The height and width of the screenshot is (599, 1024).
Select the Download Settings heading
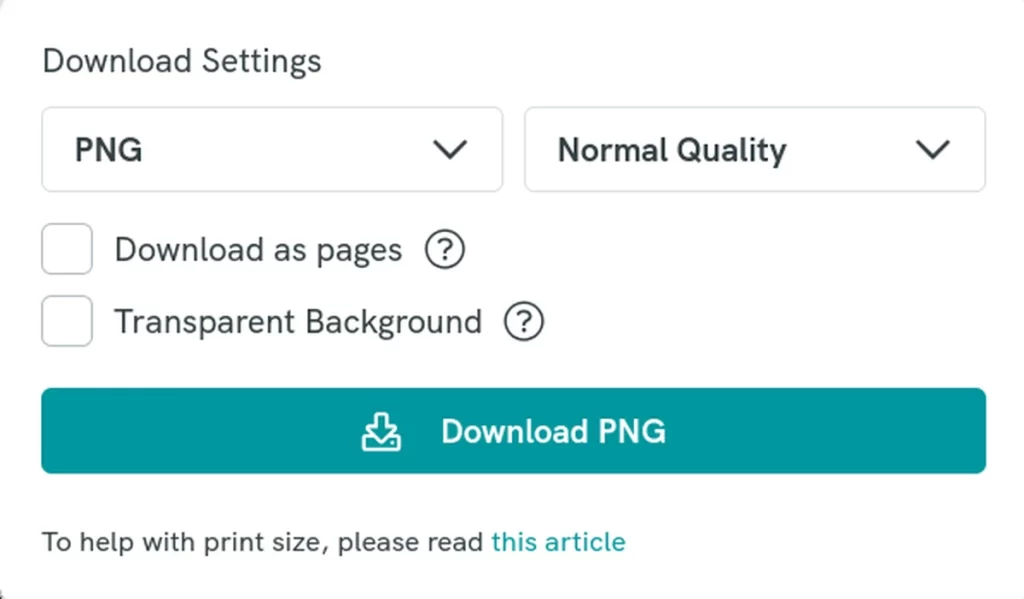click(181, 61)
